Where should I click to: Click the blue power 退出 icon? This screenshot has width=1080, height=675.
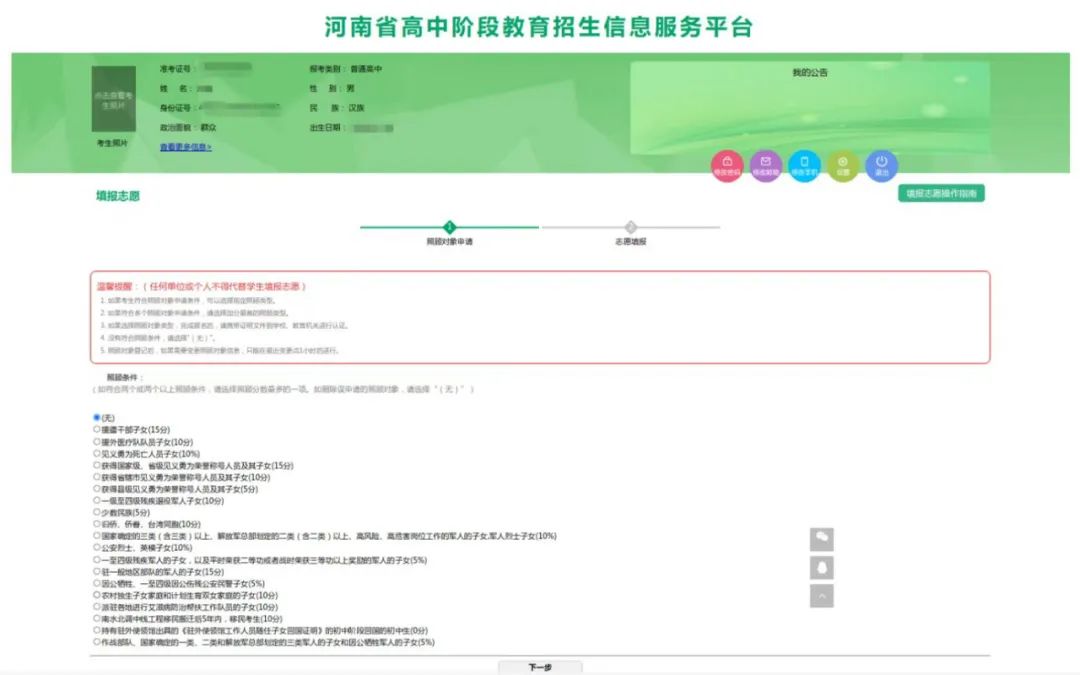[881, 166]
